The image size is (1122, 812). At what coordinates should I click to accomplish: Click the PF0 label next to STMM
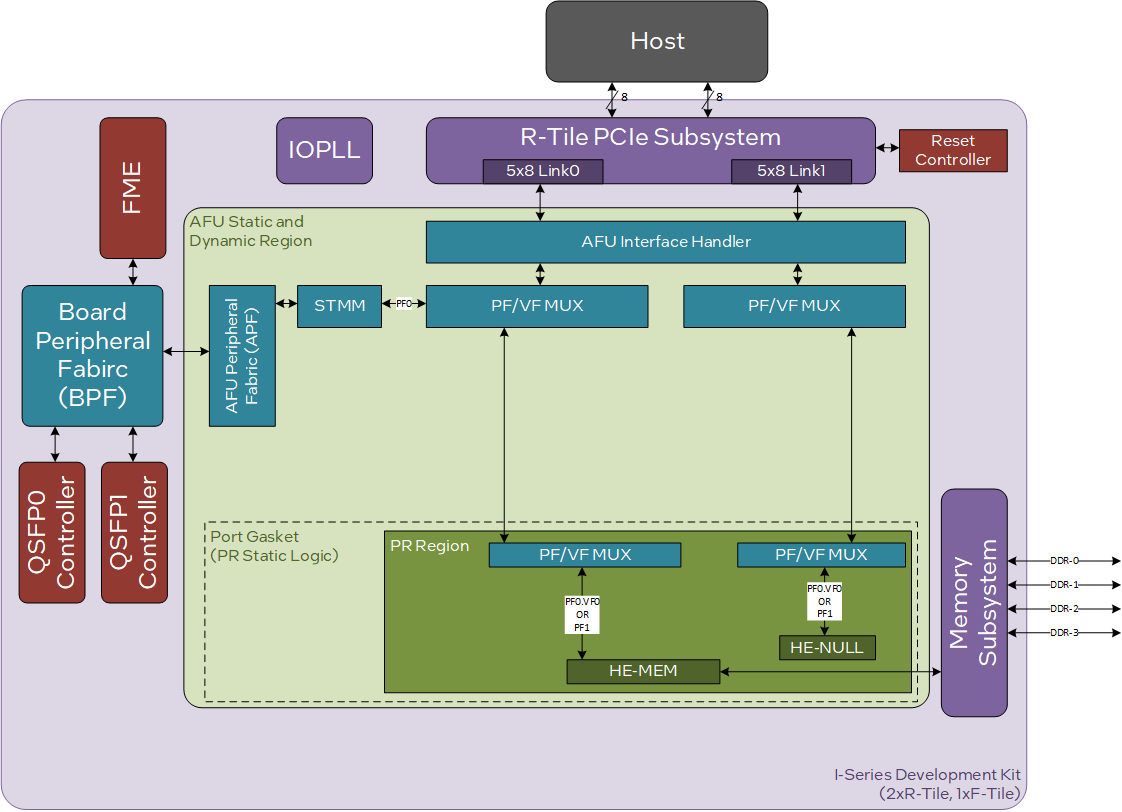pos(404,303)
